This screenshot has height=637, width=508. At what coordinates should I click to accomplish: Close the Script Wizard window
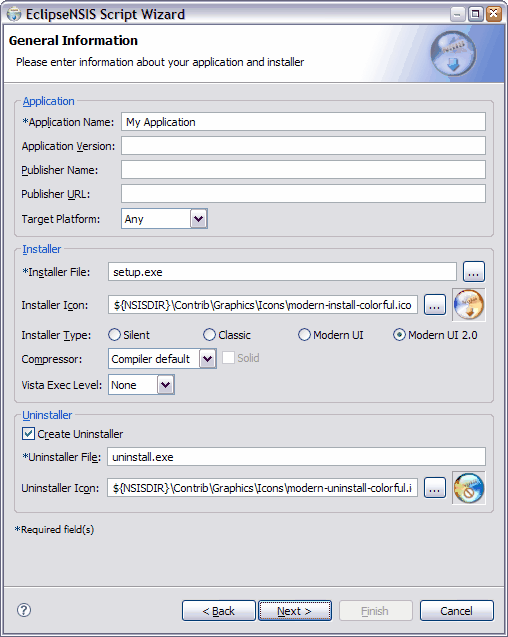tap(493, 14)
